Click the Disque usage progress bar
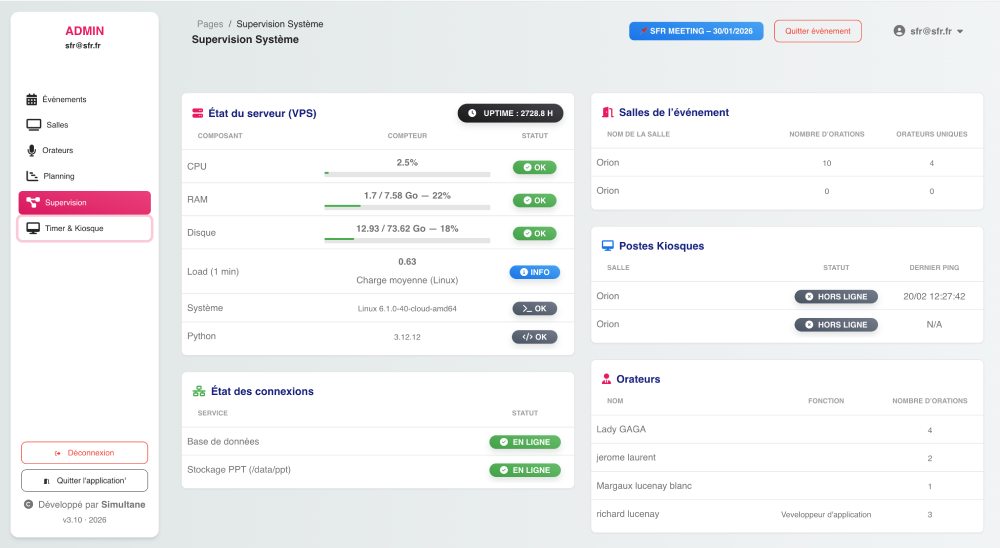Viewport: 1000px width, 548px height. click(407, 240)
